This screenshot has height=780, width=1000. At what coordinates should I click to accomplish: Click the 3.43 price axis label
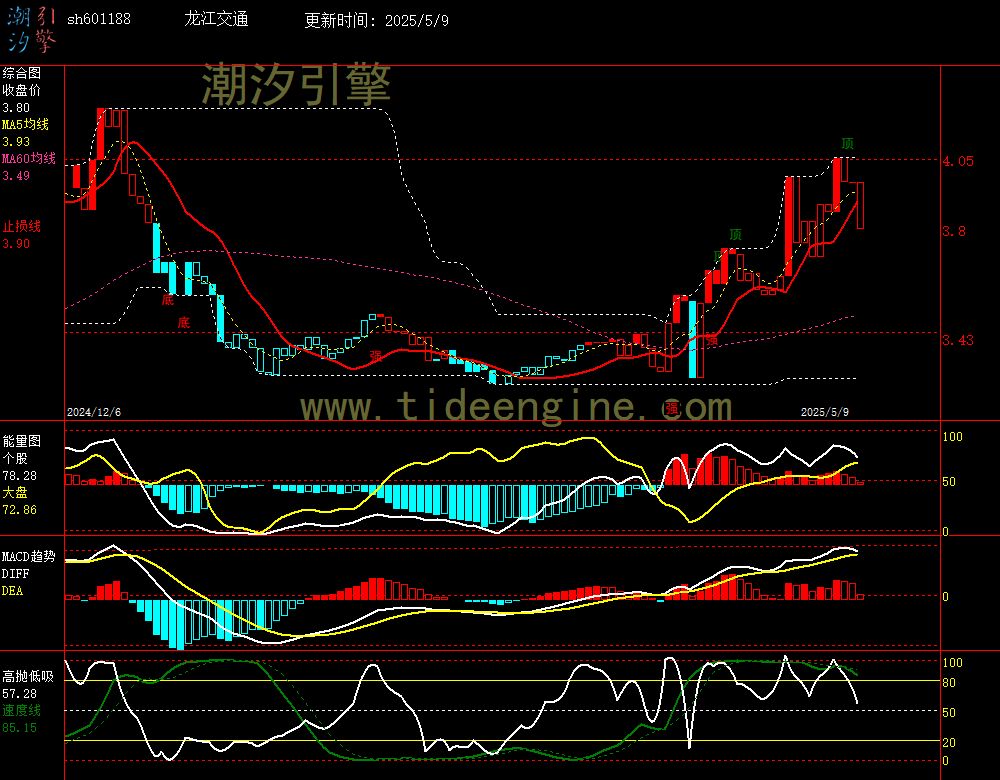[x=958, y=341]
